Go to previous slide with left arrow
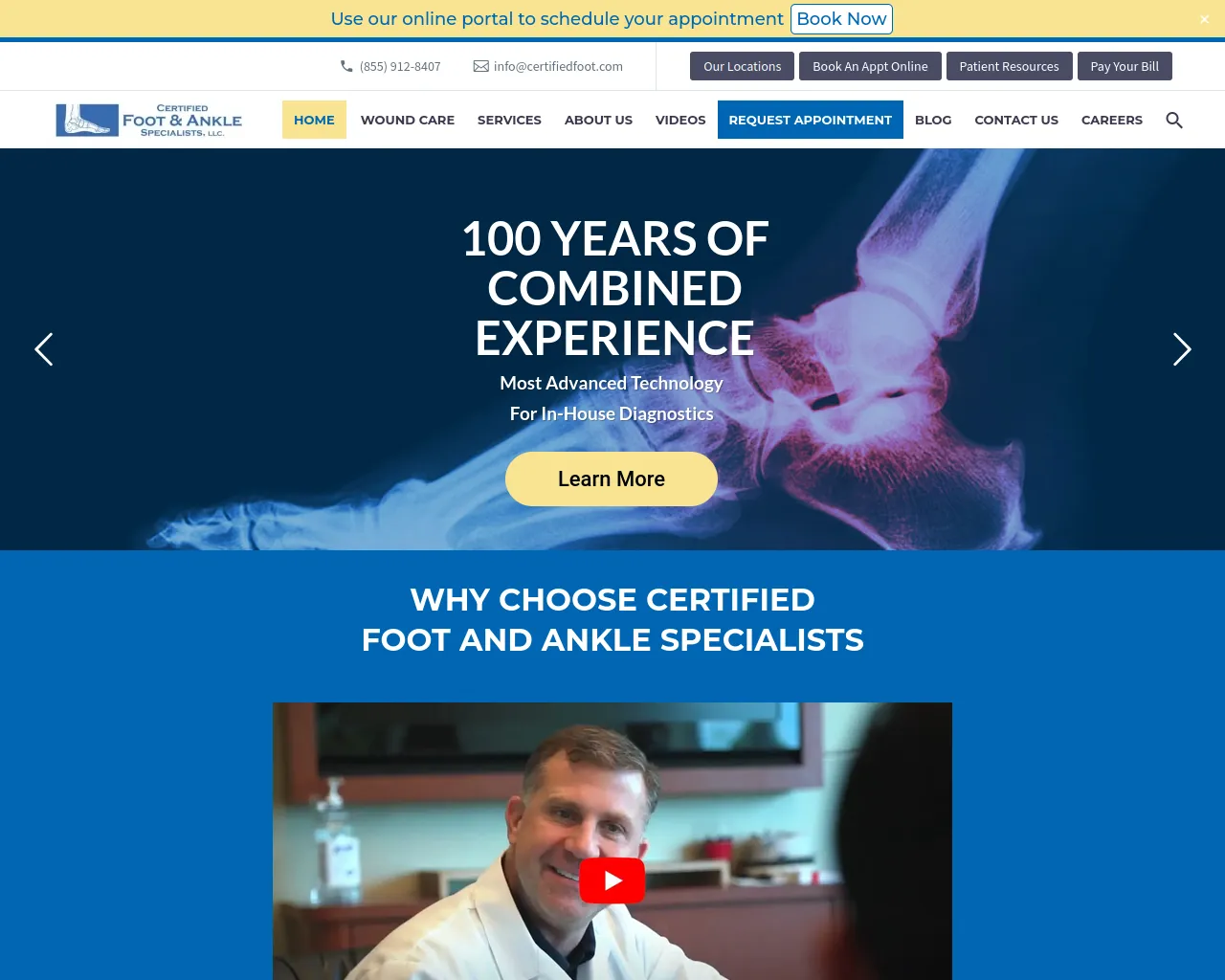This screenshot has height=980, width=1225. [x=44, y=349]
